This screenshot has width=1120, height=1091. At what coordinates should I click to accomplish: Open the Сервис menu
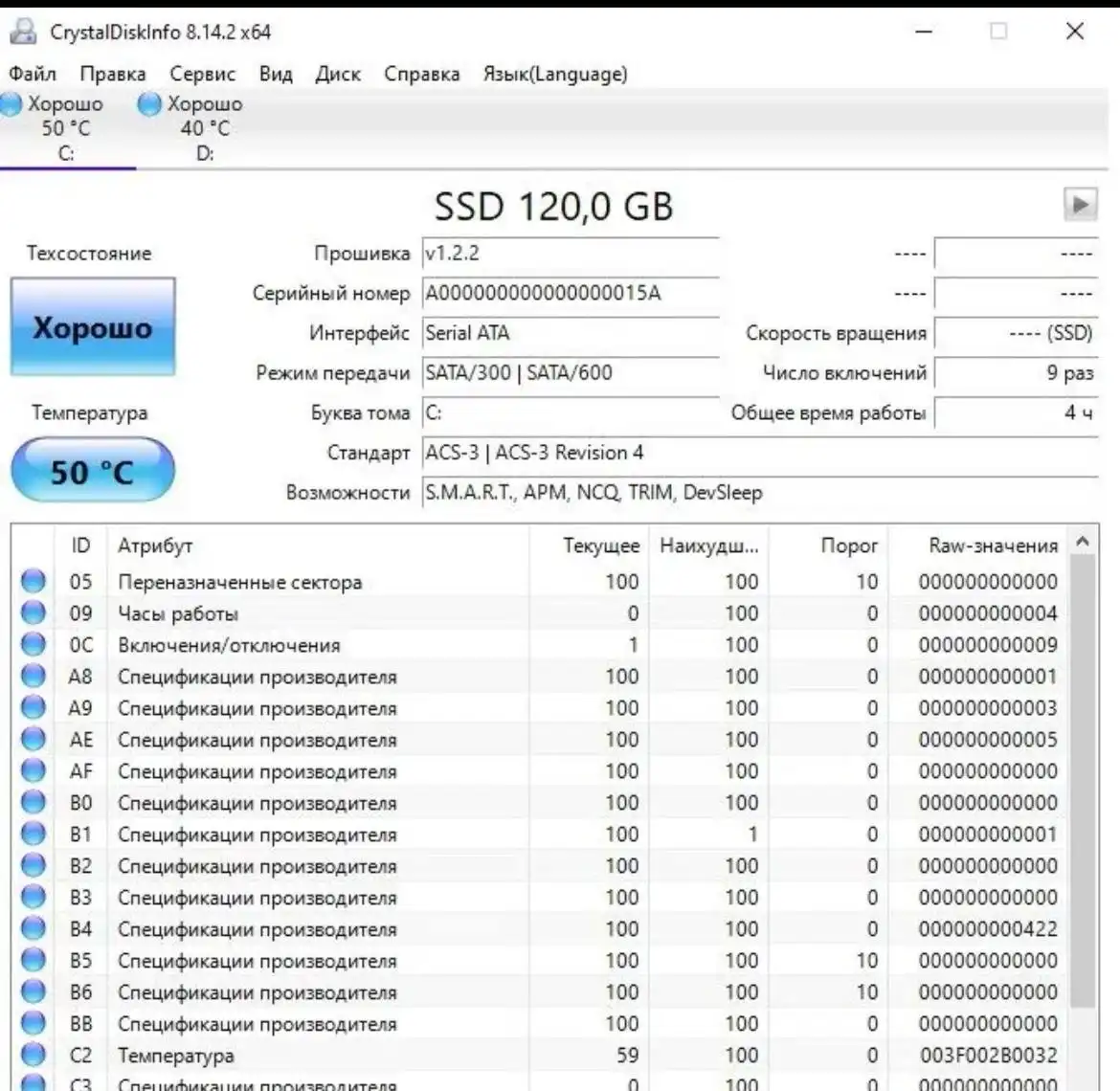(202, 74)
